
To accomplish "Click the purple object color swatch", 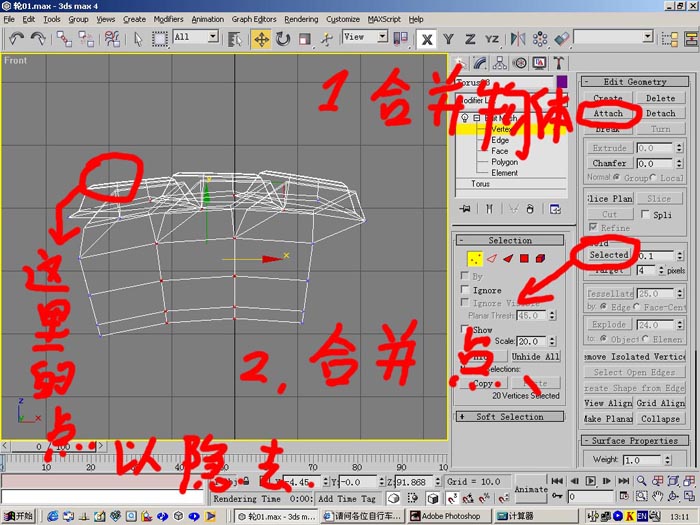I will pyautogui.click(x=562, y=82).
